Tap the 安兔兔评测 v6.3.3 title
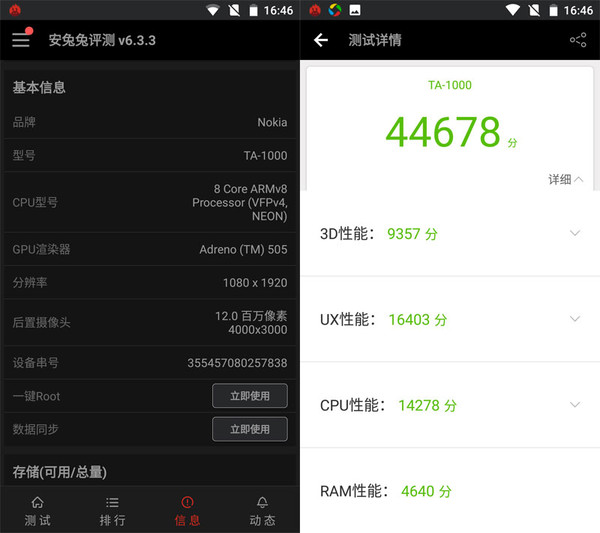 102,40
